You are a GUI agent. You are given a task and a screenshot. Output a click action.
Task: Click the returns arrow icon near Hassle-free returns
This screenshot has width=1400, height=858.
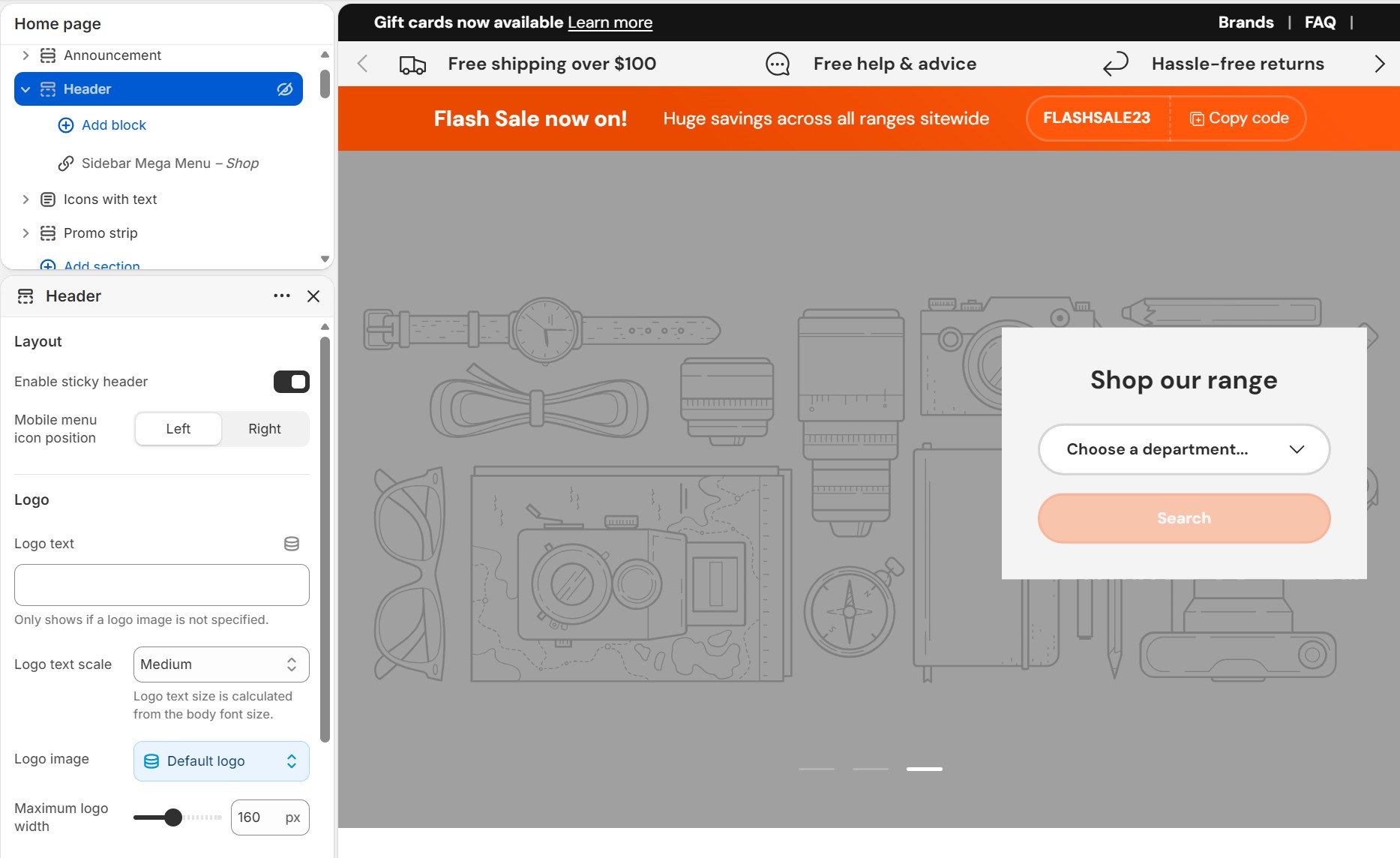click(x=1115, y=64)
